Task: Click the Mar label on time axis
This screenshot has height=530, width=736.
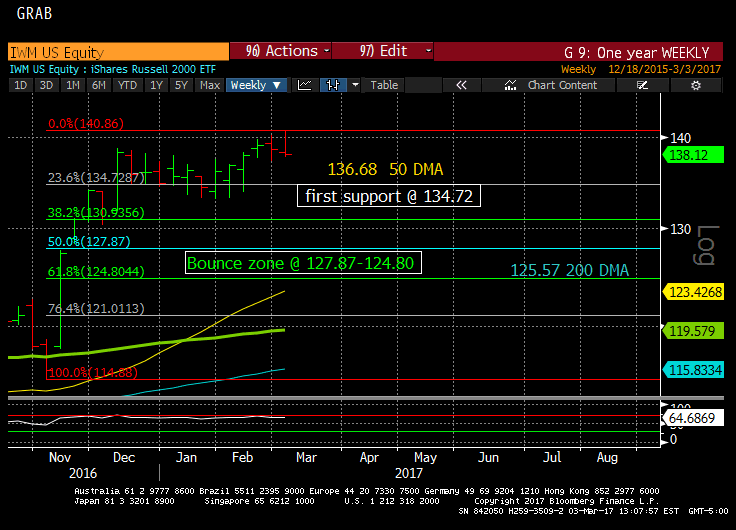Action: tap(306, 457)
